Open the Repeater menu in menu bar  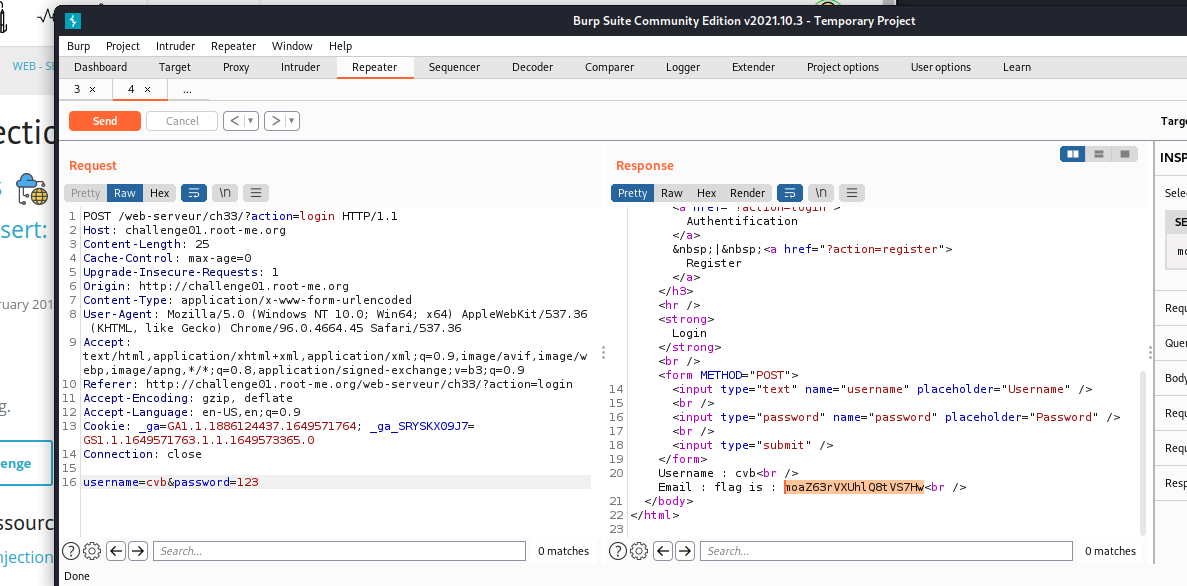coord(233,46)
